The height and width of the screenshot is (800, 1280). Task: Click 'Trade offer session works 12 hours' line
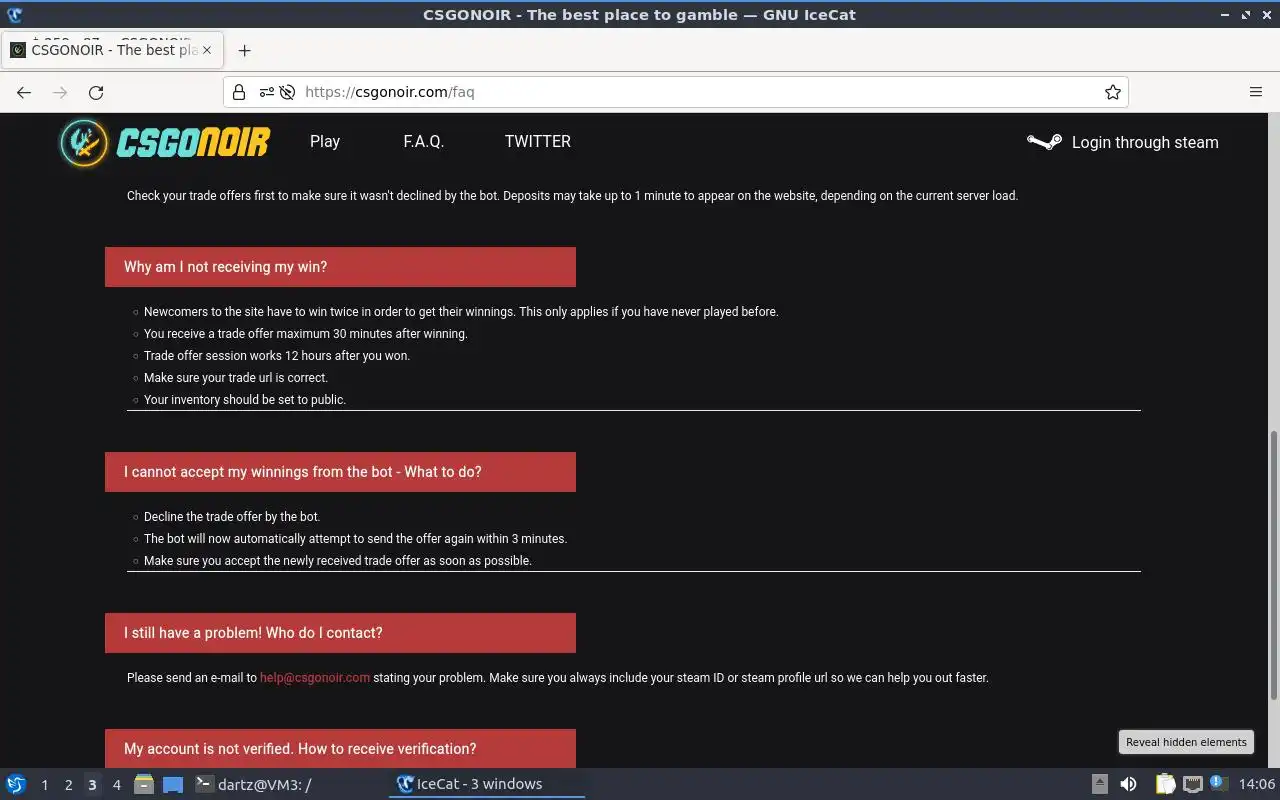click(x=277, y=356)
